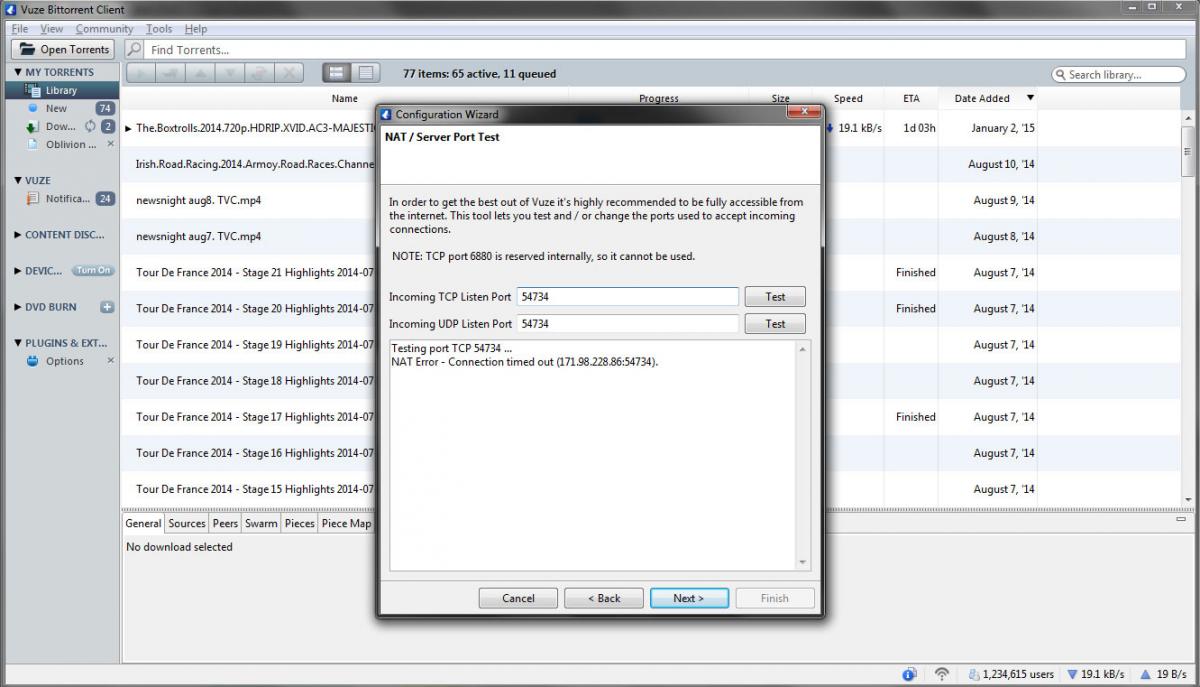
Task: Switch to the Peers tab
Action: tap(226, 523)
